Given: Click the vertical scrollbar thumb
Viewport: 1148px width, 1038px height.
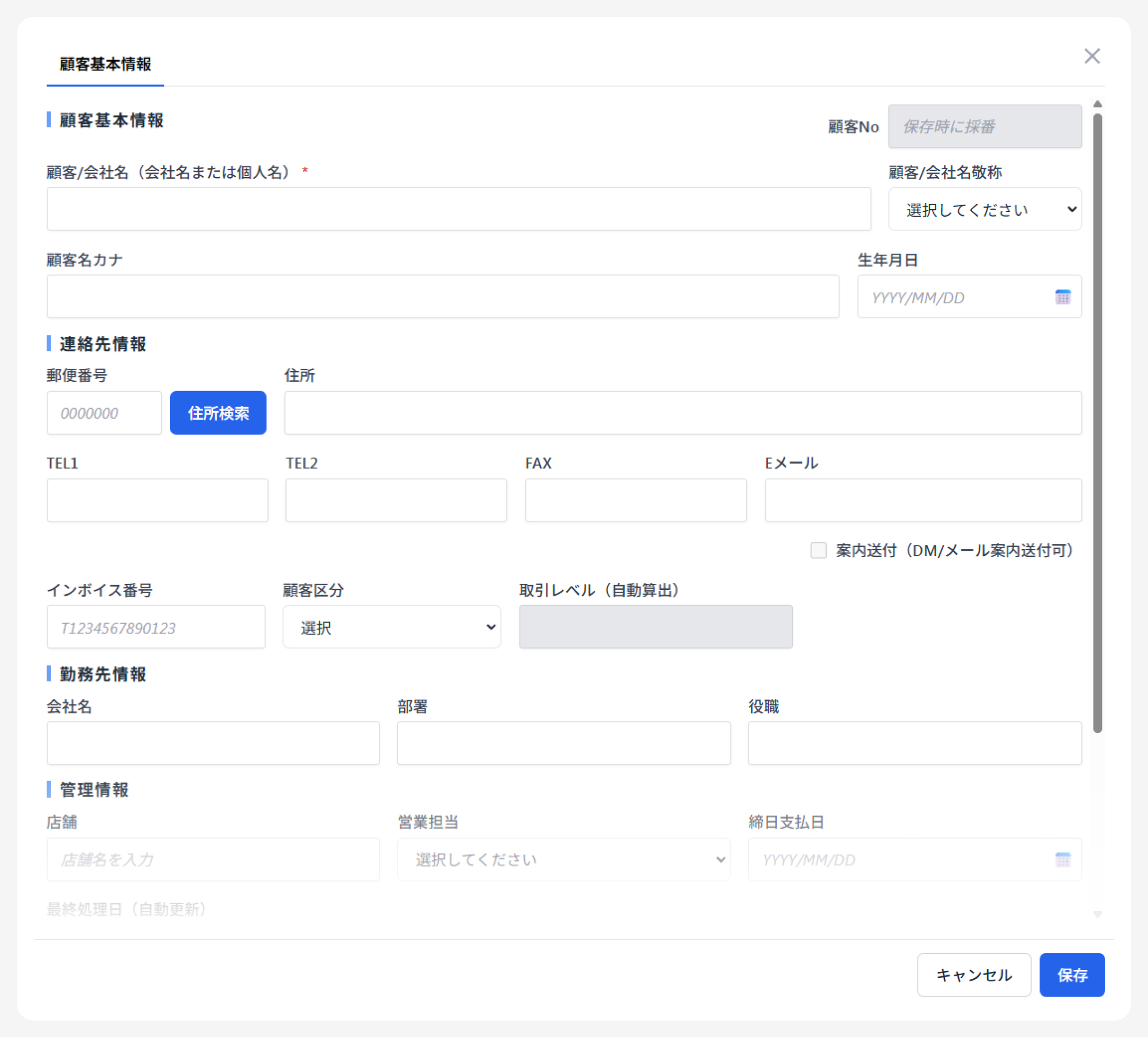Looking at the screenshot, I should pos(1097,421).
